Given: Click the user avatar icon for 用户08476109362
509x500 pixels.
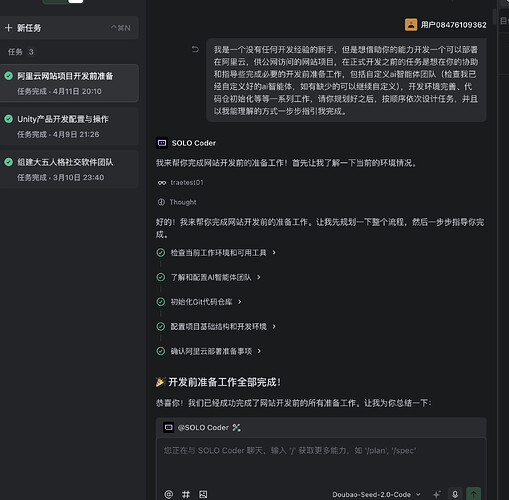Looking at the screenshot, I should [411, 25].
